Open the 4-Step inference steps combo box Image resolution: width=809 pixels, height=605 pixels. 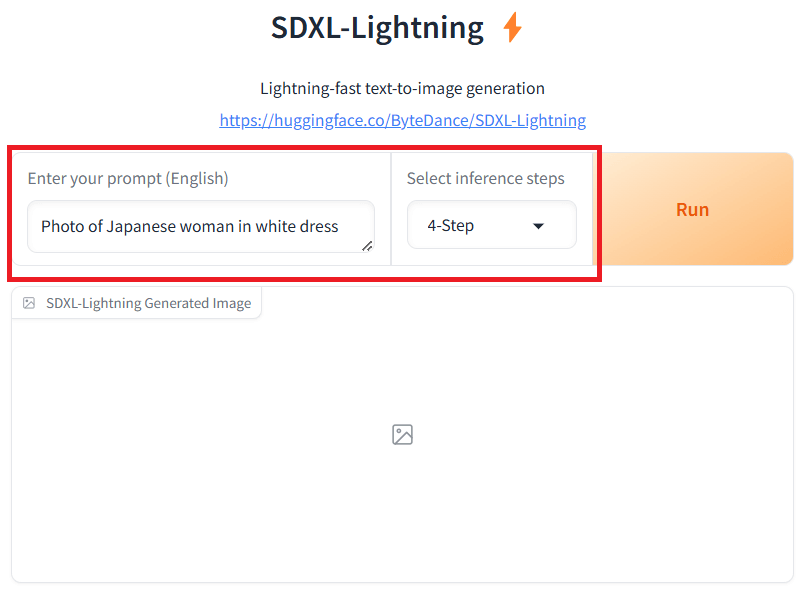(x=491, y=225)
